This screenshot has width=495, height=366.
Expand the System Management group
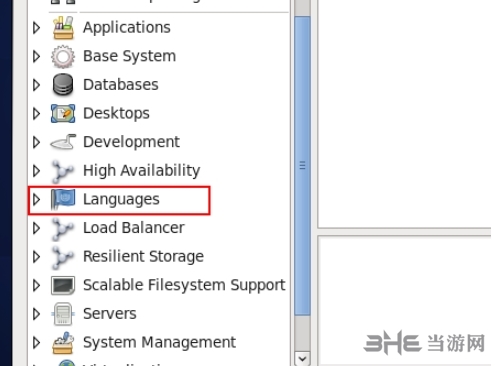coord(37,343)
